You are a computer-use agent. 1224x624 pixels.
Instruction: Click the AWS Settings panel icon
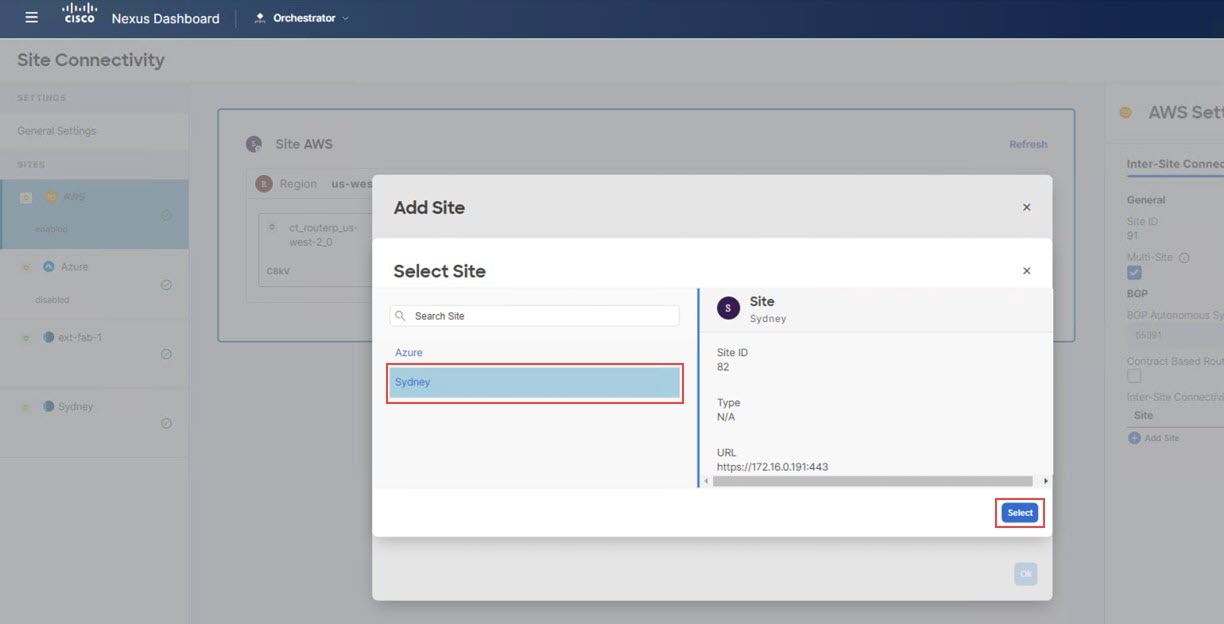[x=1125, y=113]
